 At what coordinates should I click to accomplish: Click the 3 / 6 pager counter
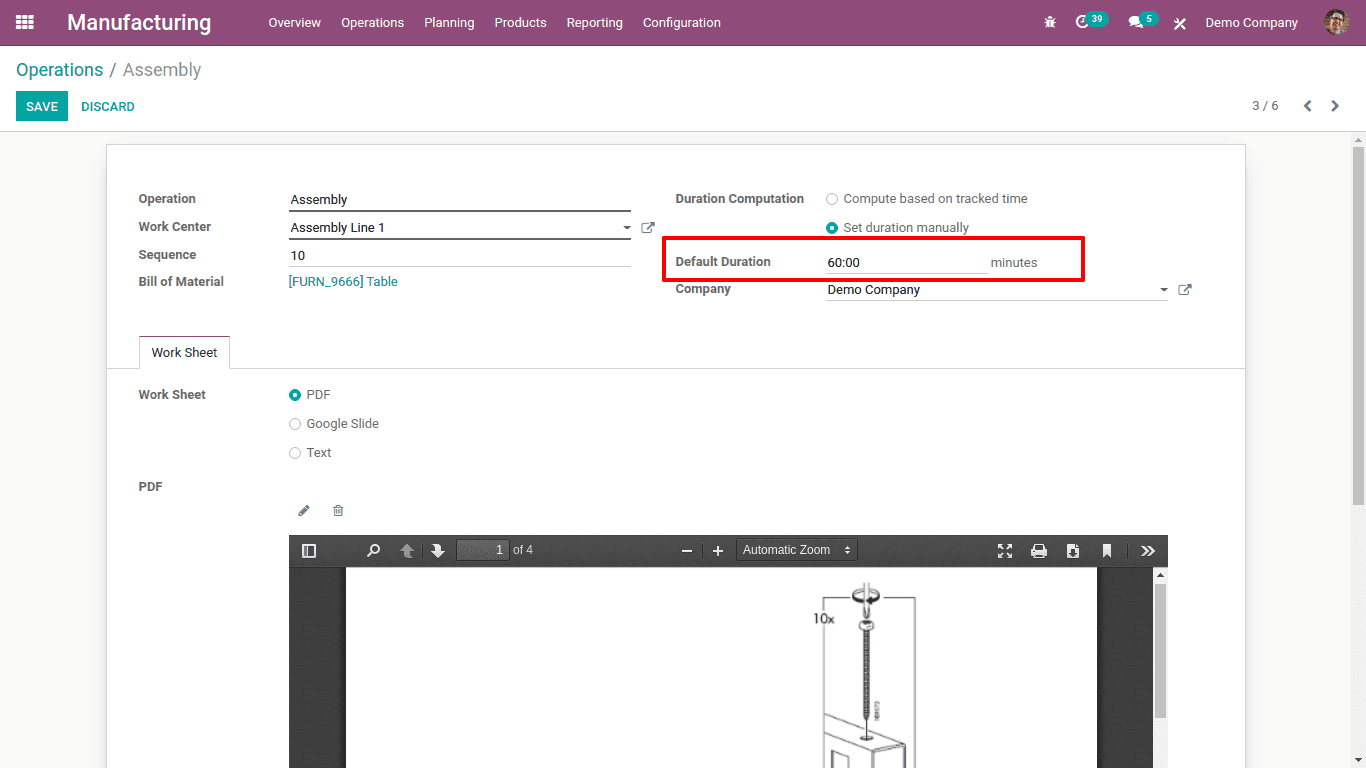(x=1265, y=106)
